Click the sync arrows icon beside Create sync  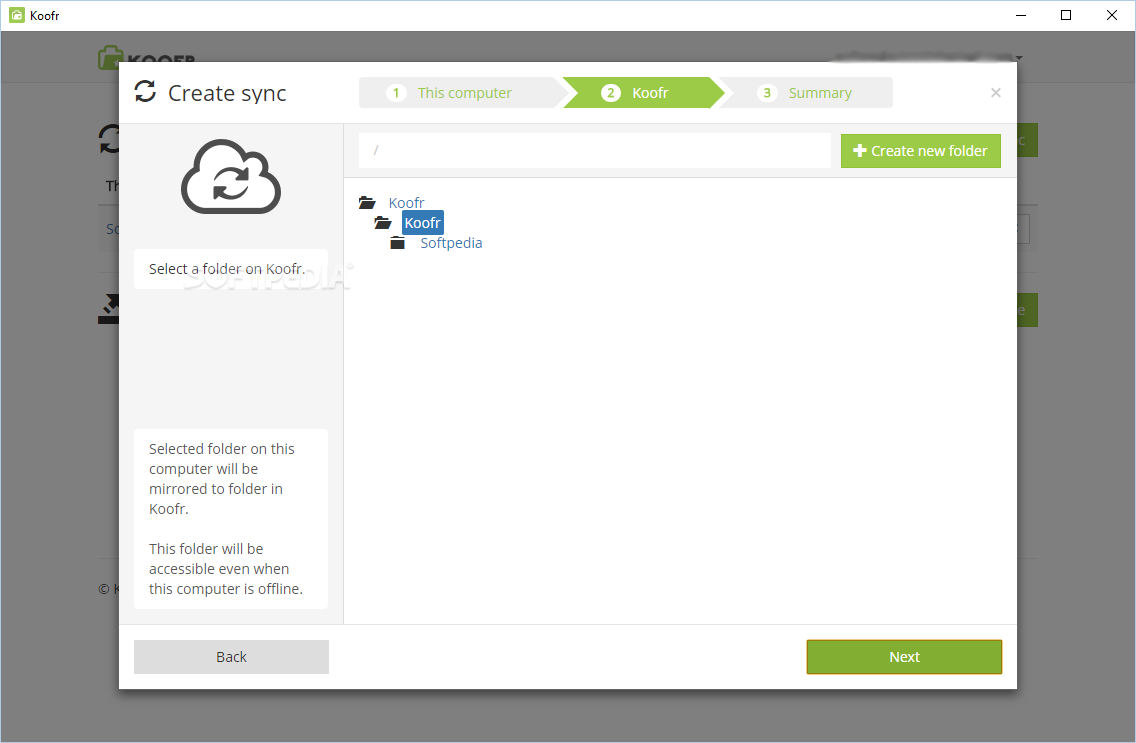[146, 91]
